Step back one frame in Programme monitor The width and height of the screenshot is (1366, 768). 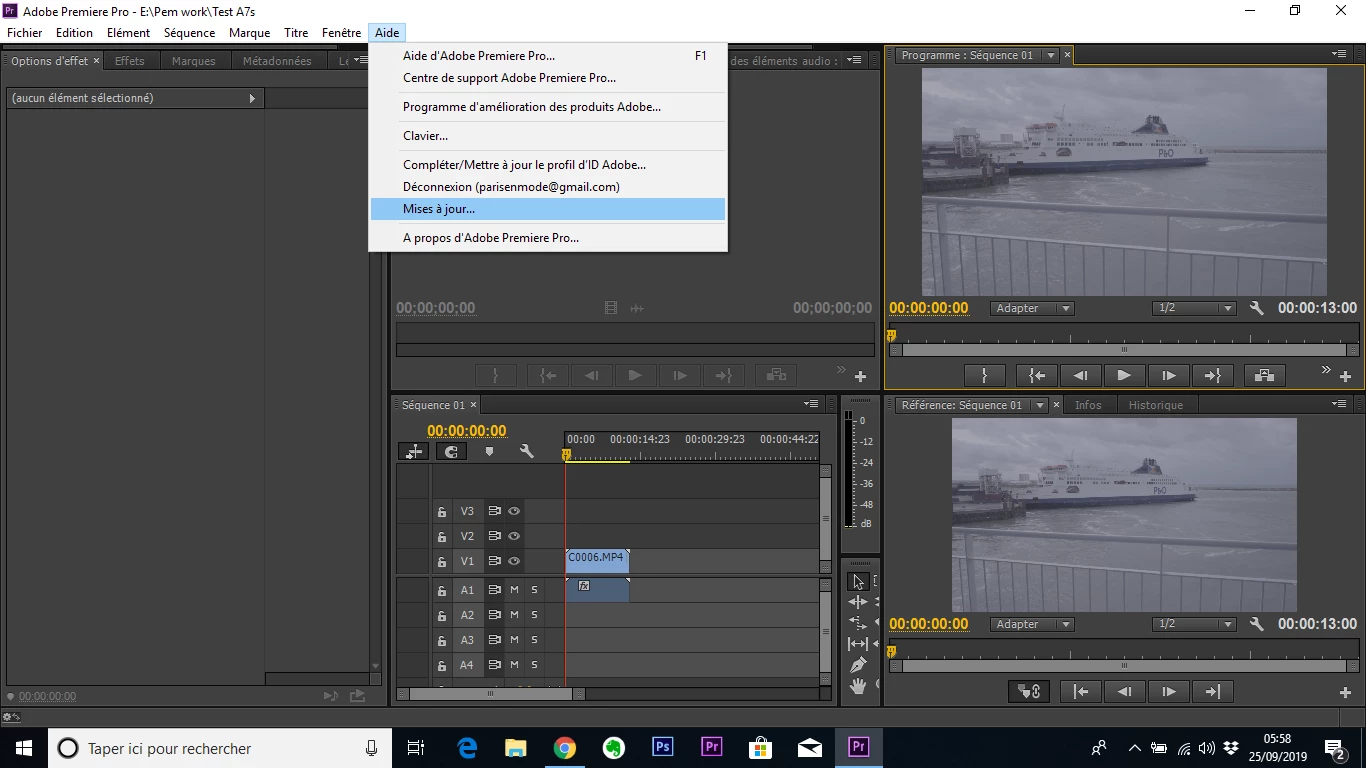(x=1080, y=375)
